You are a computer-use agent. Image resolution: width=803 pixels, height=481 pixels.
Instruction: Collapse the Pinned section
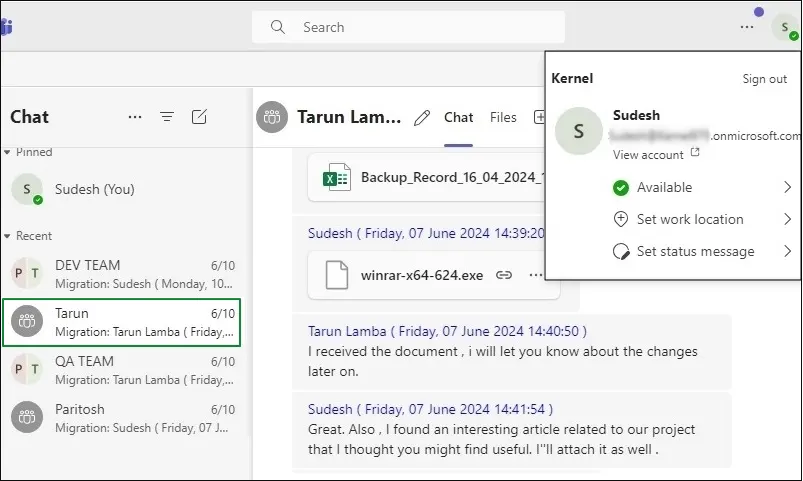point(7,152)
